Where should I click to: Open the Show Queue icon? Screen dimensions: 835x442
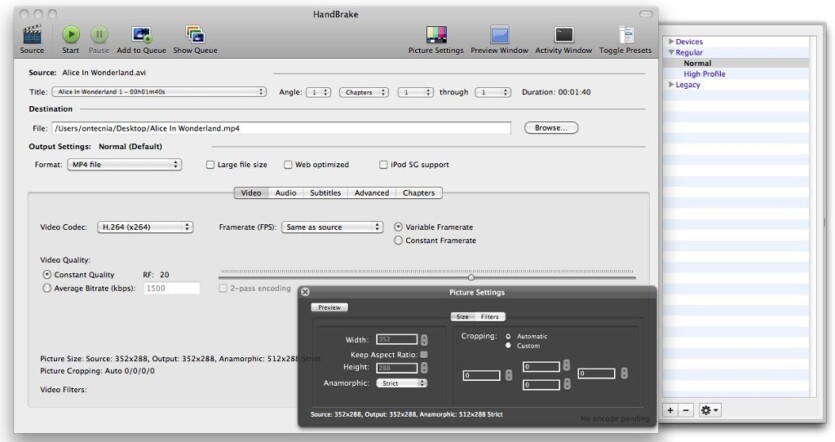[195, 35]
